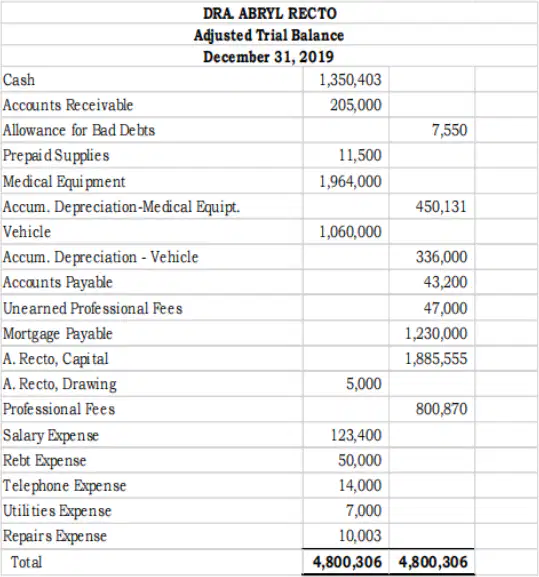Viewport: 539px width, 577px height.
Task: Click the Unearned Professional Fees label cell
Action: pos(152,308)
